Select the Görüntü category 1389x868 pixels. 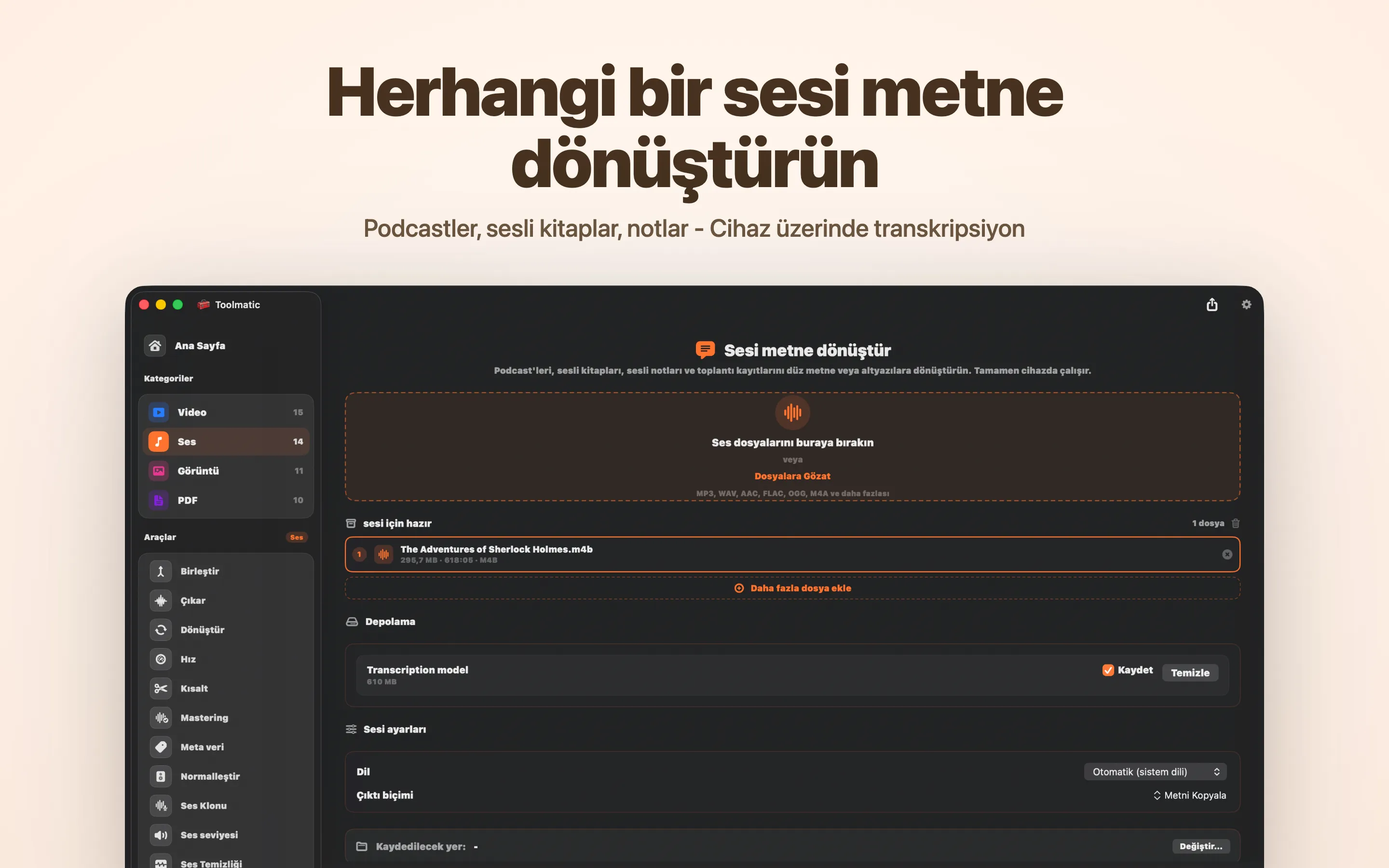(x=226, y=471)
